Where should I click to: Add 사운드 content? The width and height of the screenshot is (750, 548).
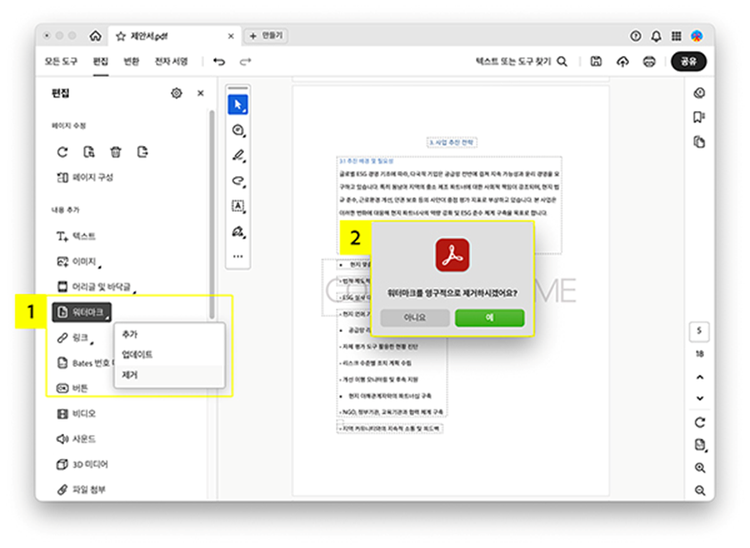point(76,439)
